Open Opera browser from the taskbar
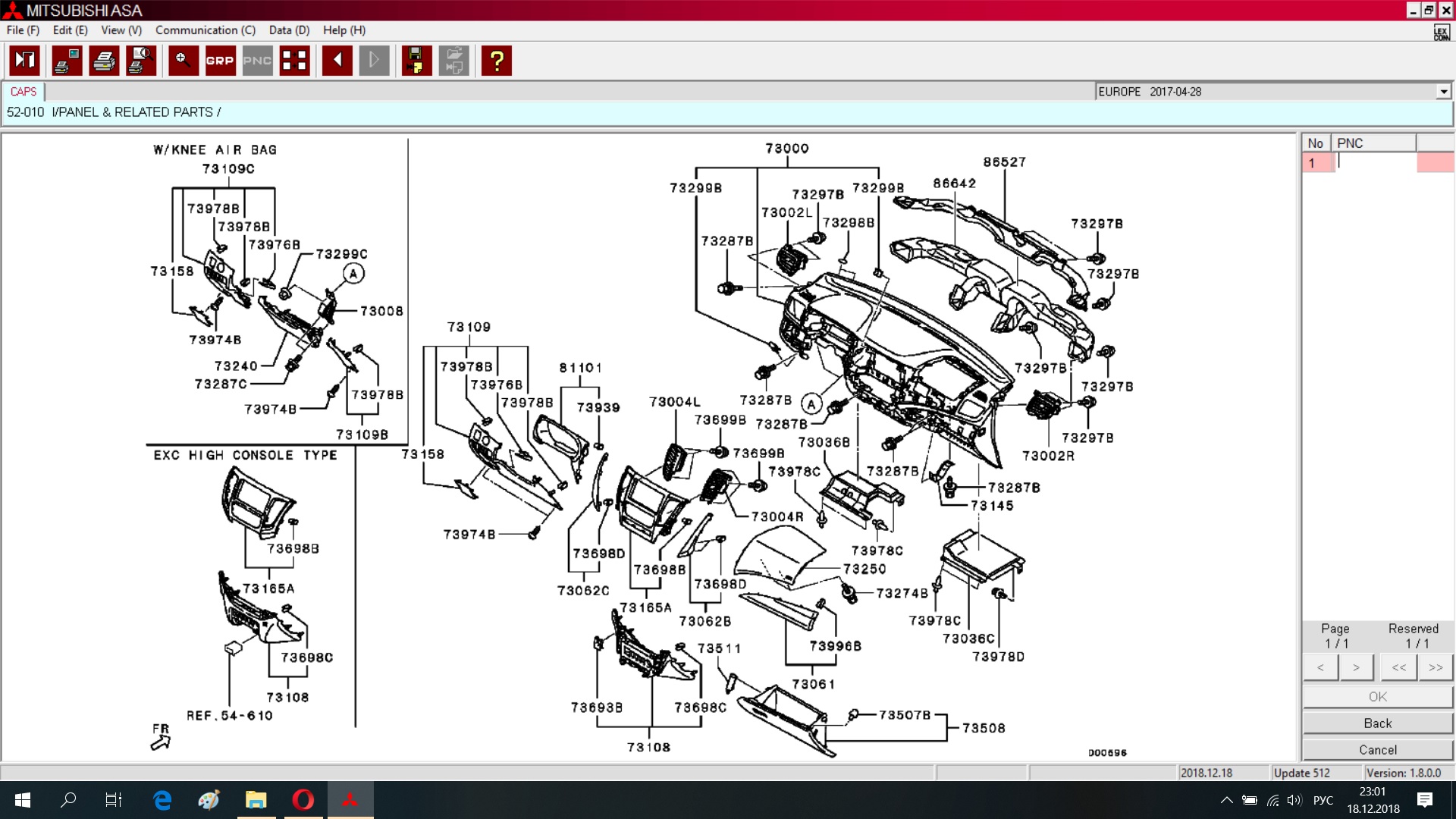This screenshot has width=1456, height=819. pyautogui.click(x=303, y=799)
